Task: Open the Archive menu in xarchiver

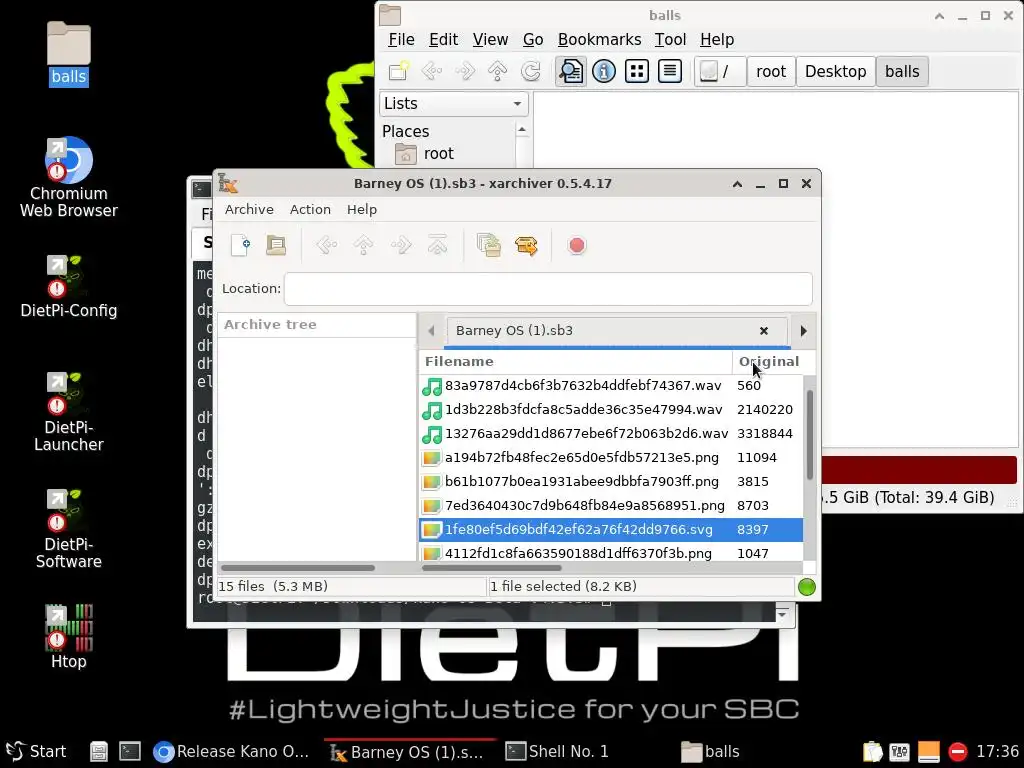Action: [x=249, y=210]
